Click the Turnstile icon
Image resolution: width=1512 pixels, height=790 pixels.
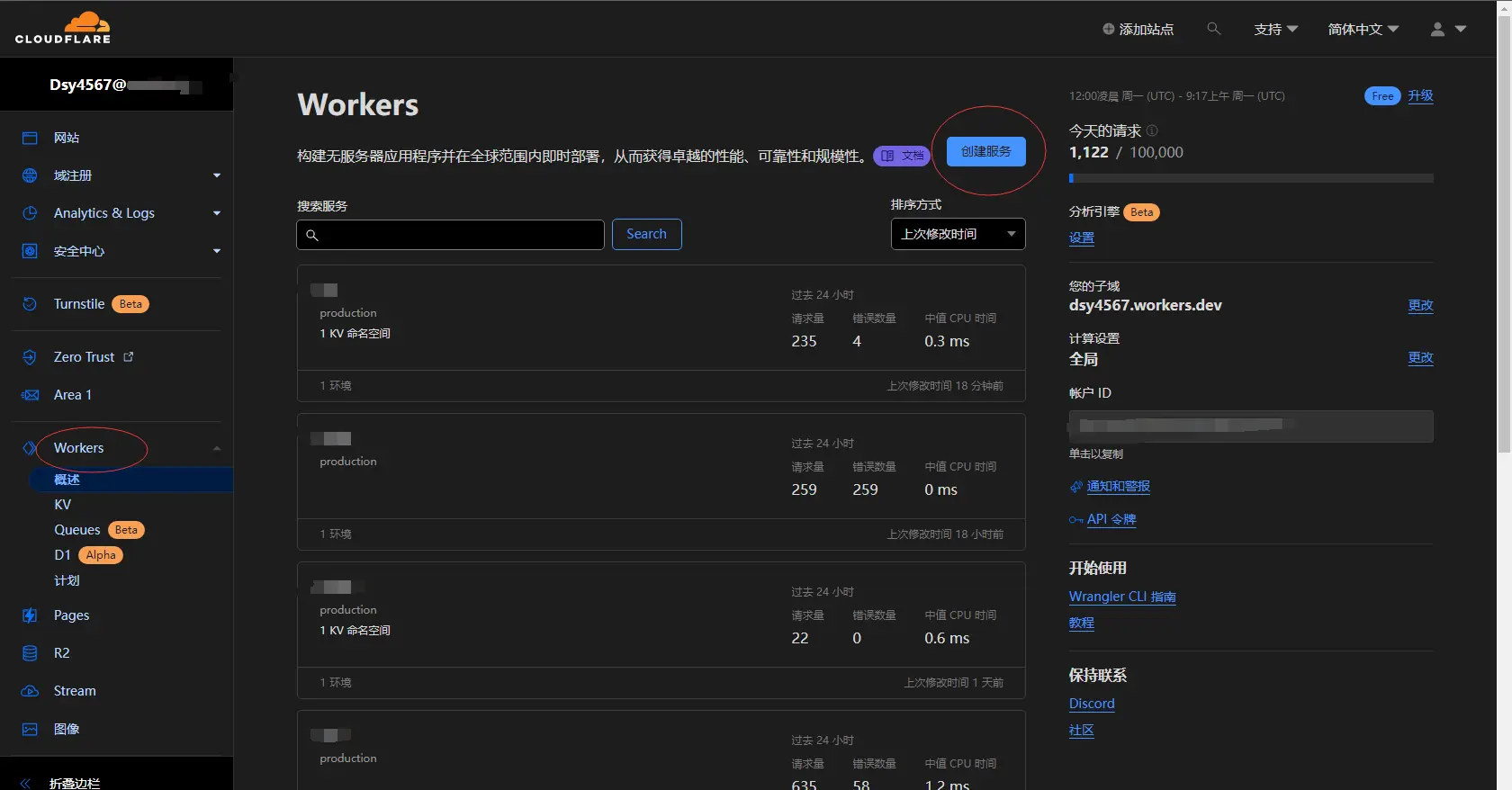(30, 304)
